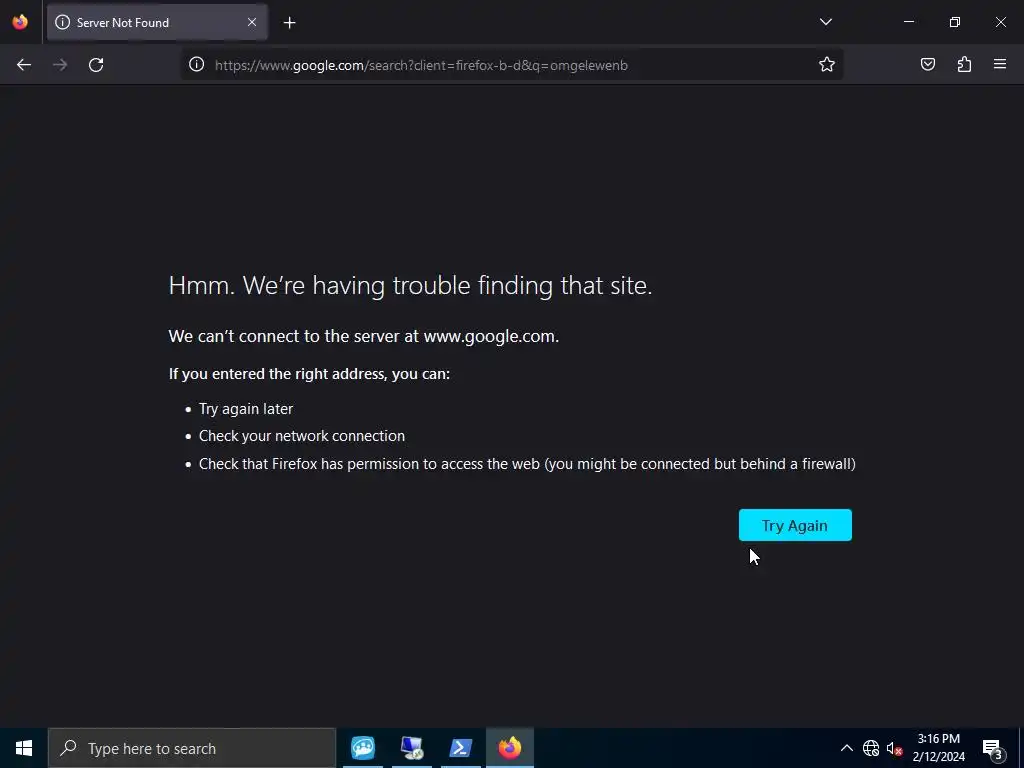The width and height of the screenshot is (1024, 768).
Task: Click the muted volume icon
Action: coord(894,748)
